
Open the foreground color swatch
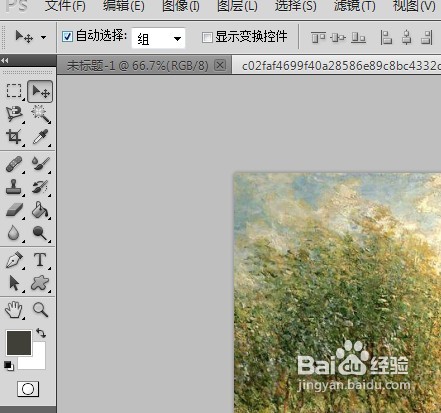[19, 343]
